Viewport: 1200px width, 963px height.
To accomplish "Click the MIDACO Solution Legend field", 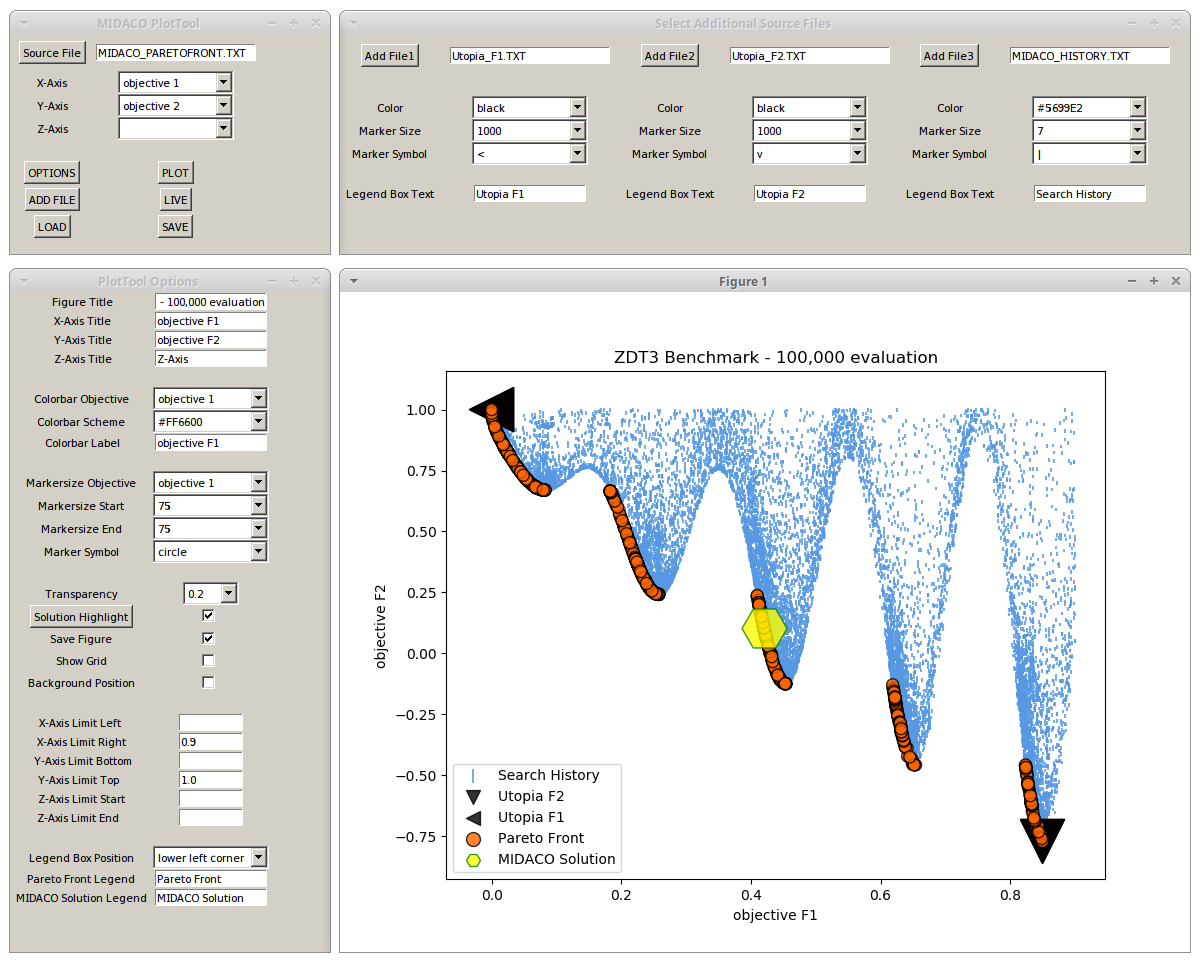I will (x=211, y=898).
